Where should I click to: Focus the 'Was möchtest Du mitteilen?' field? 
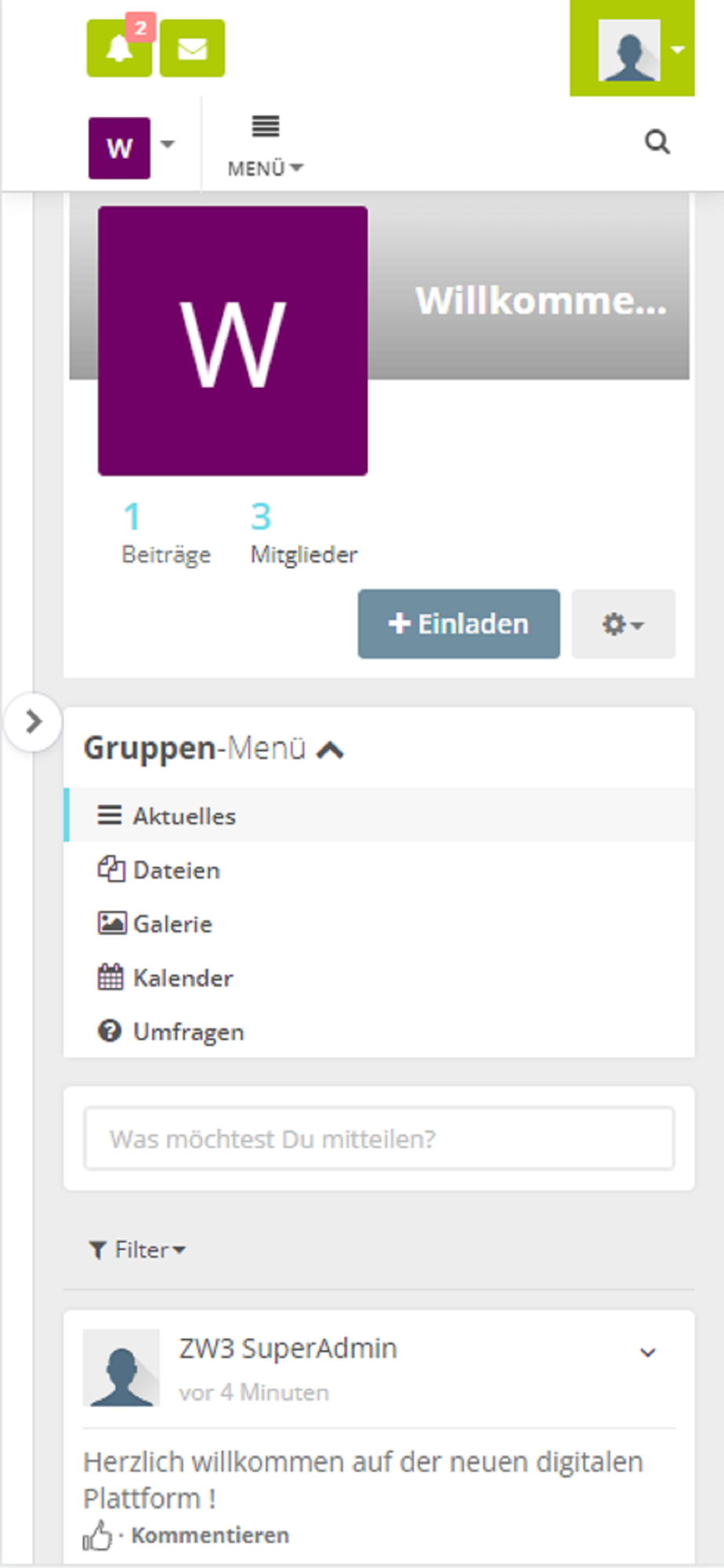[379, 1138]
